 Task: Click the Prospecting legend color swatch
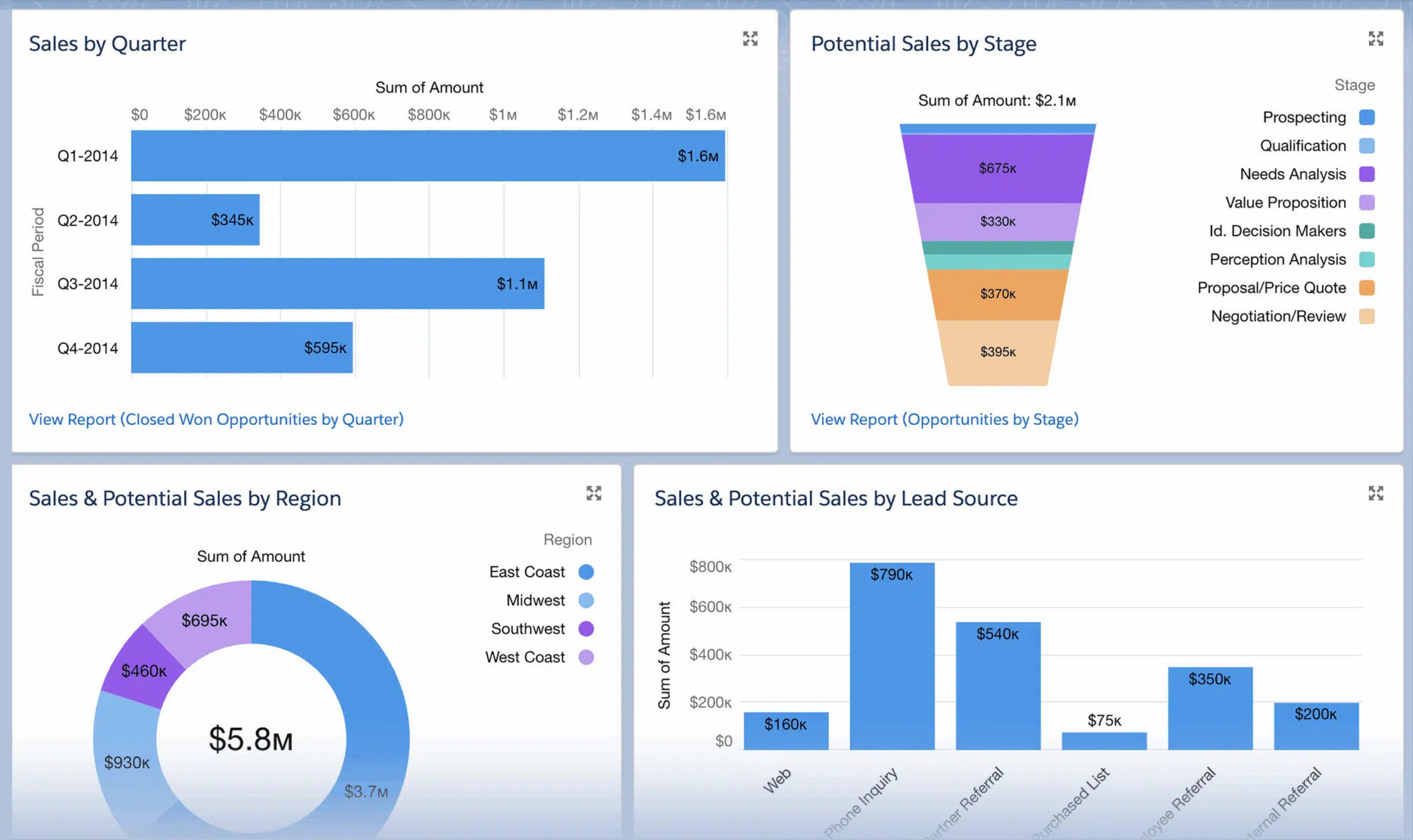click(1367, 117)
